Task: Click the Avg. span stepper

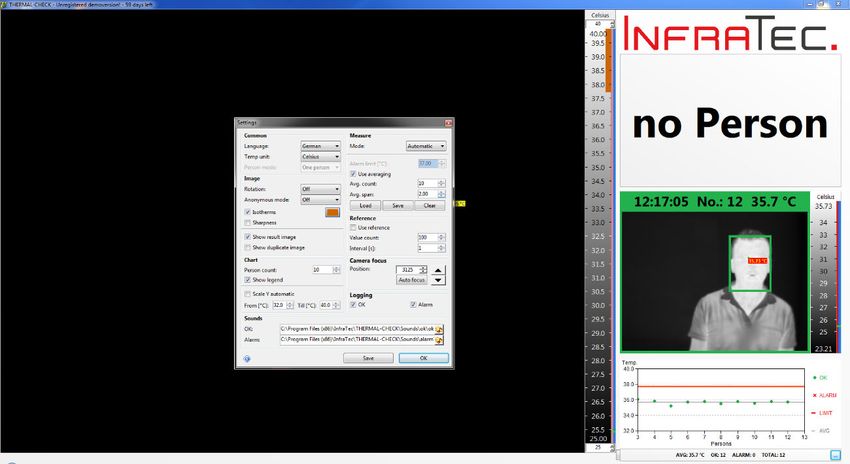Action: (442, 194)
